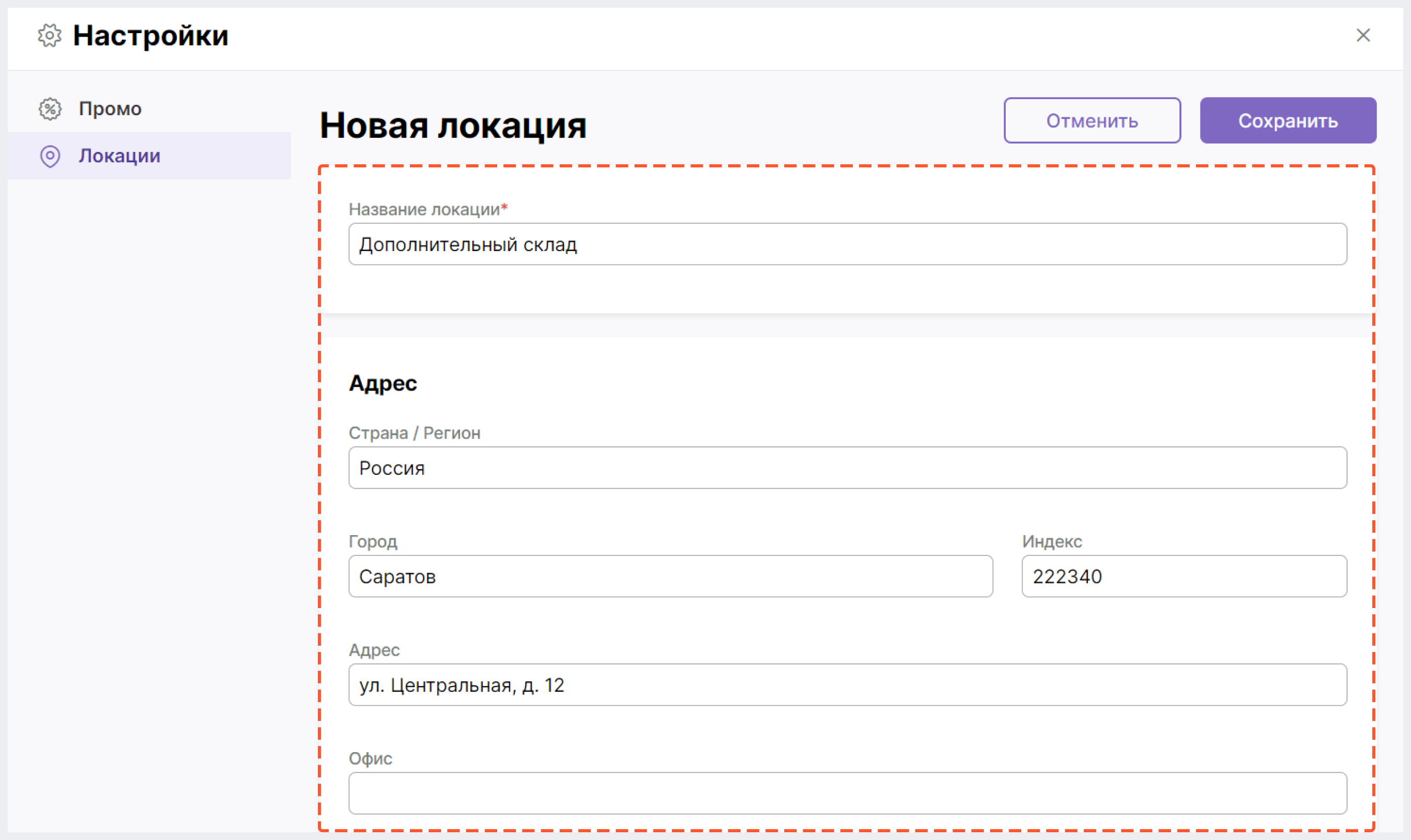Click the Сохранить button
The image size is (1411, 840).
pyautogui.click(x=1288, y=120)
